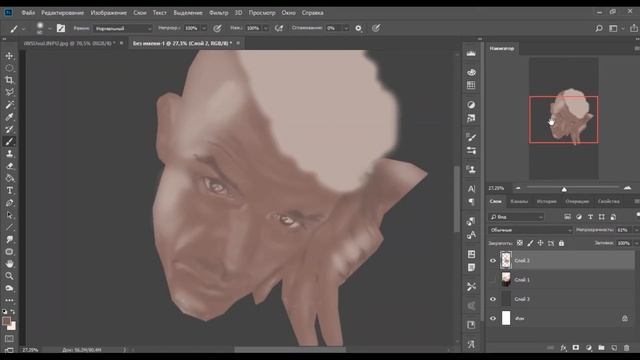Select the Clone Stamp tool

click(x=9, y=154)
